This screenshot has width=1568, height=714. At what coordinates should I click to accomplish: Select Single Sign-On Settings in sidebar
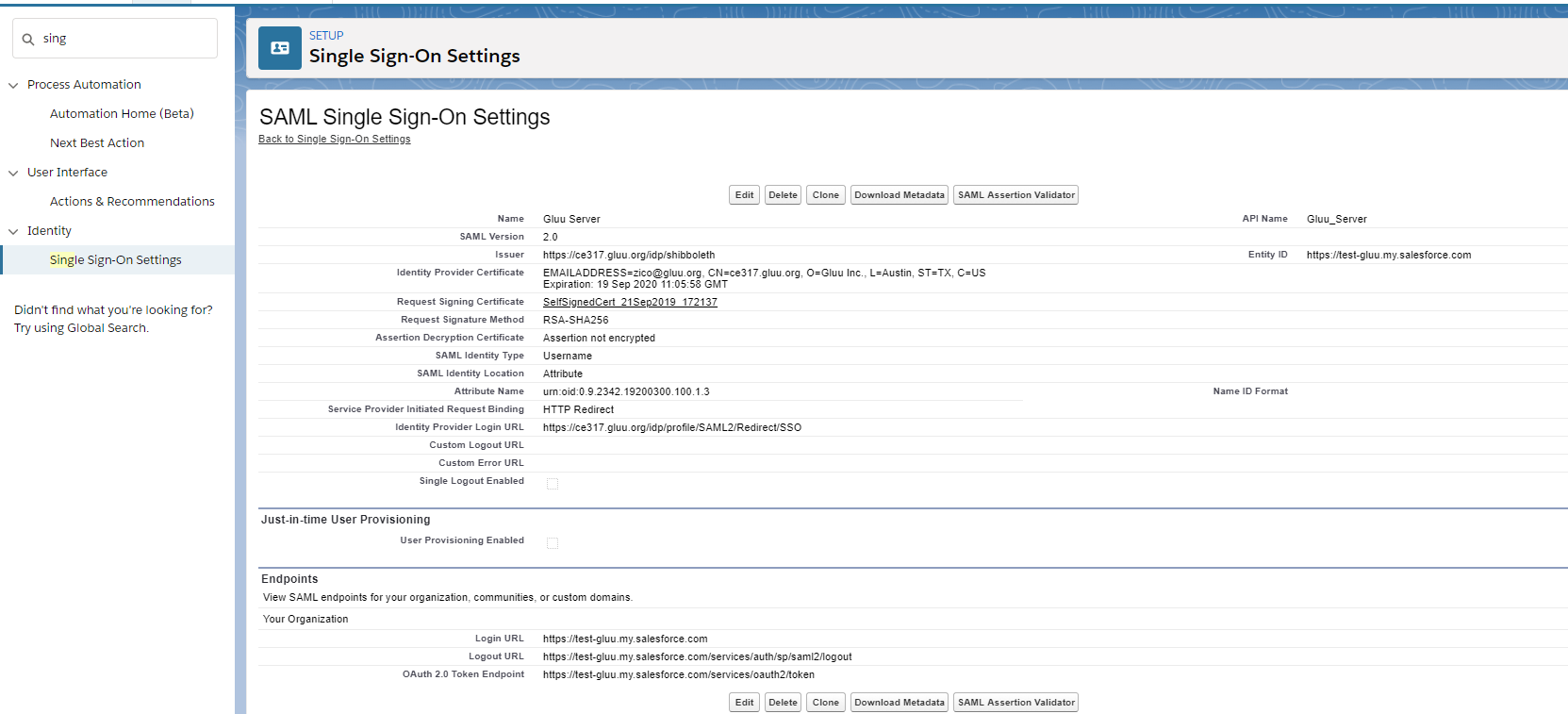115,260
